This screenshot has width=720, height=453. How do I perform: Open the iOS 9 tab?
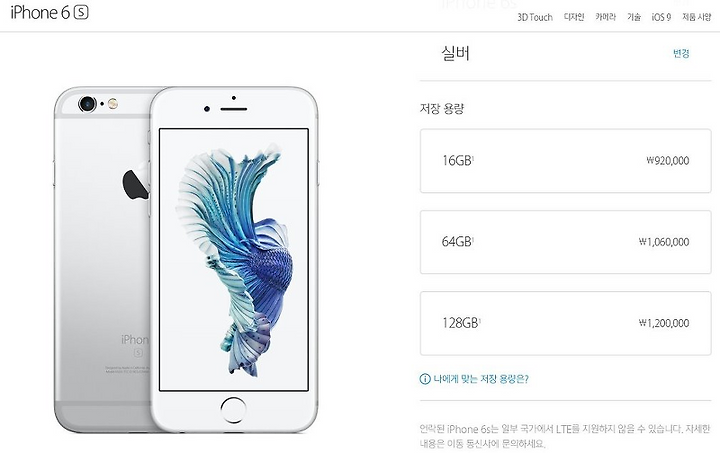[x=661, y=17]
